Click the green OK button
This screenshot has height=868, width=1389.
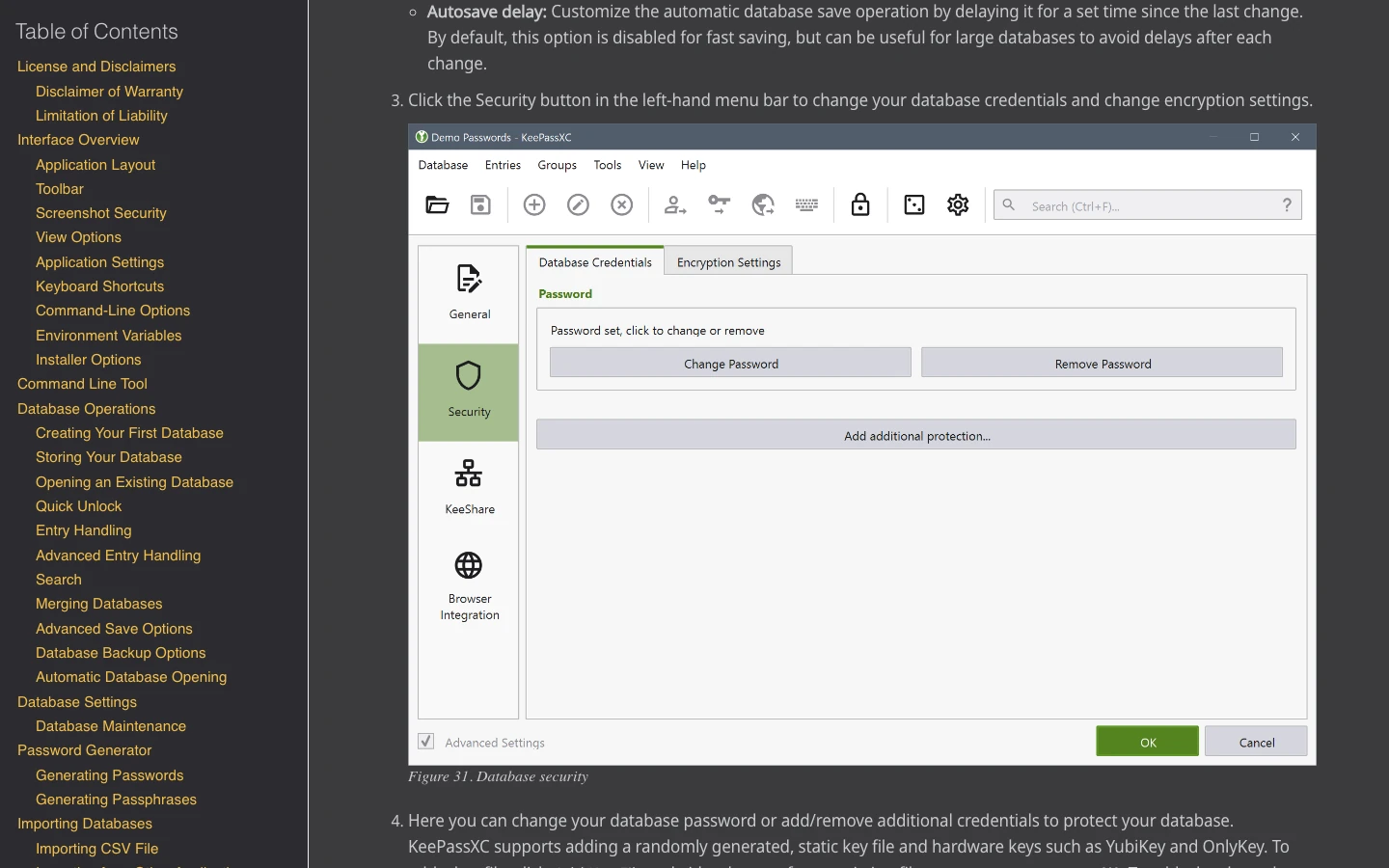pyautogui.click(x=1148, y=742)
